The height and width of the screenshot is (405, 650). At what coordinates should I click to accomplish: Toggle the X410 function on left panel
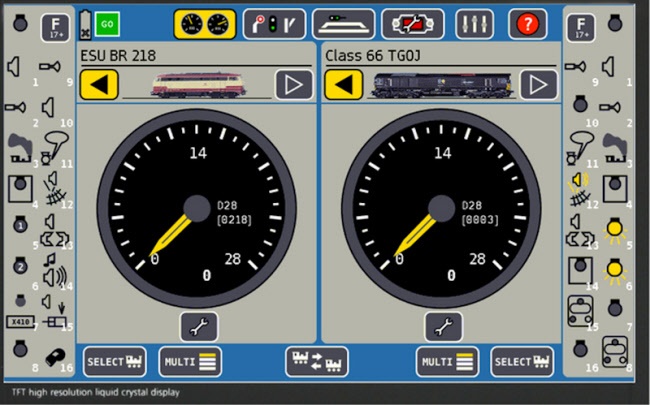coord(19,322)
